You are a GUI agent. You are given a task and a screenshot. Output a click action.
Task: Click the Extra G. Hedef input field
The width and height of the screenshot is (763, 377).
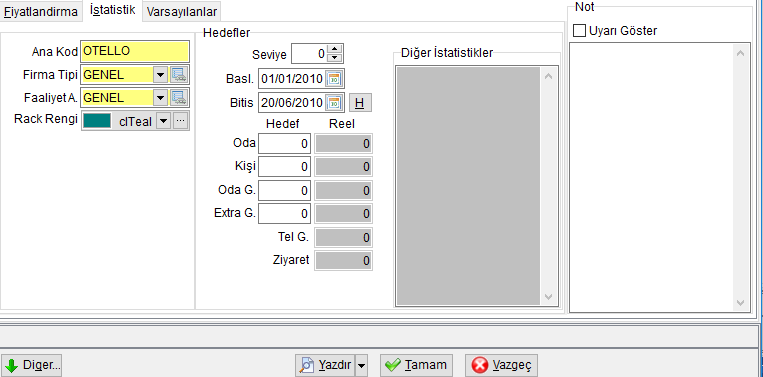(284, 213)
